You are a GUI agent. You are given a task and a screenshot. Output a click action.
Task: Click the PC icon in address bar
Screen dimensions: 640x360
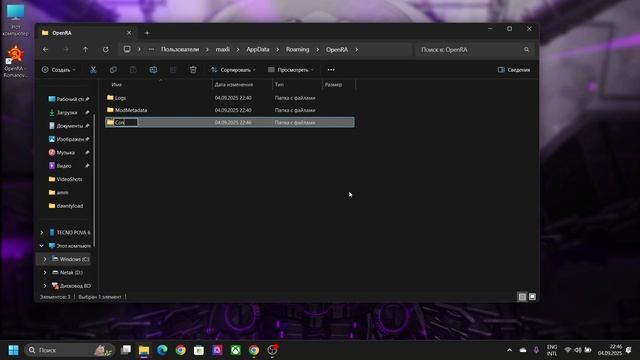click(x=127, y=49)
